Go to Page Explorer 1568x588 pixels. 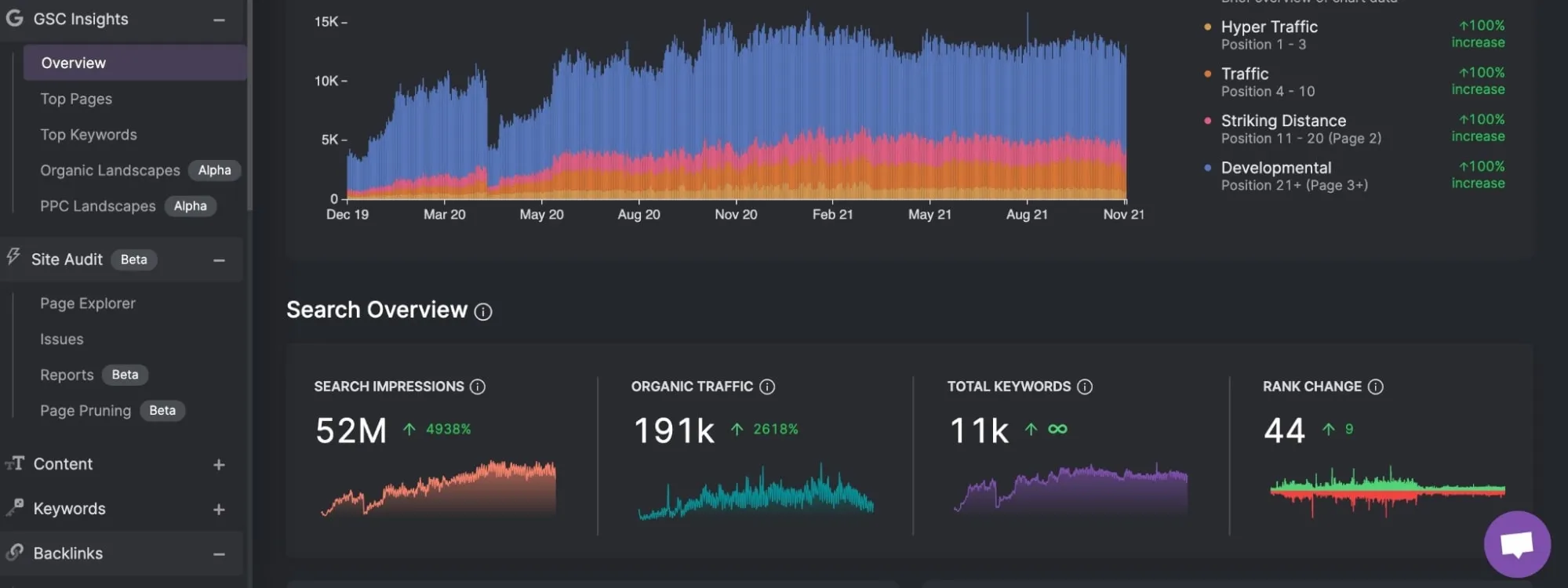(88, 303)
